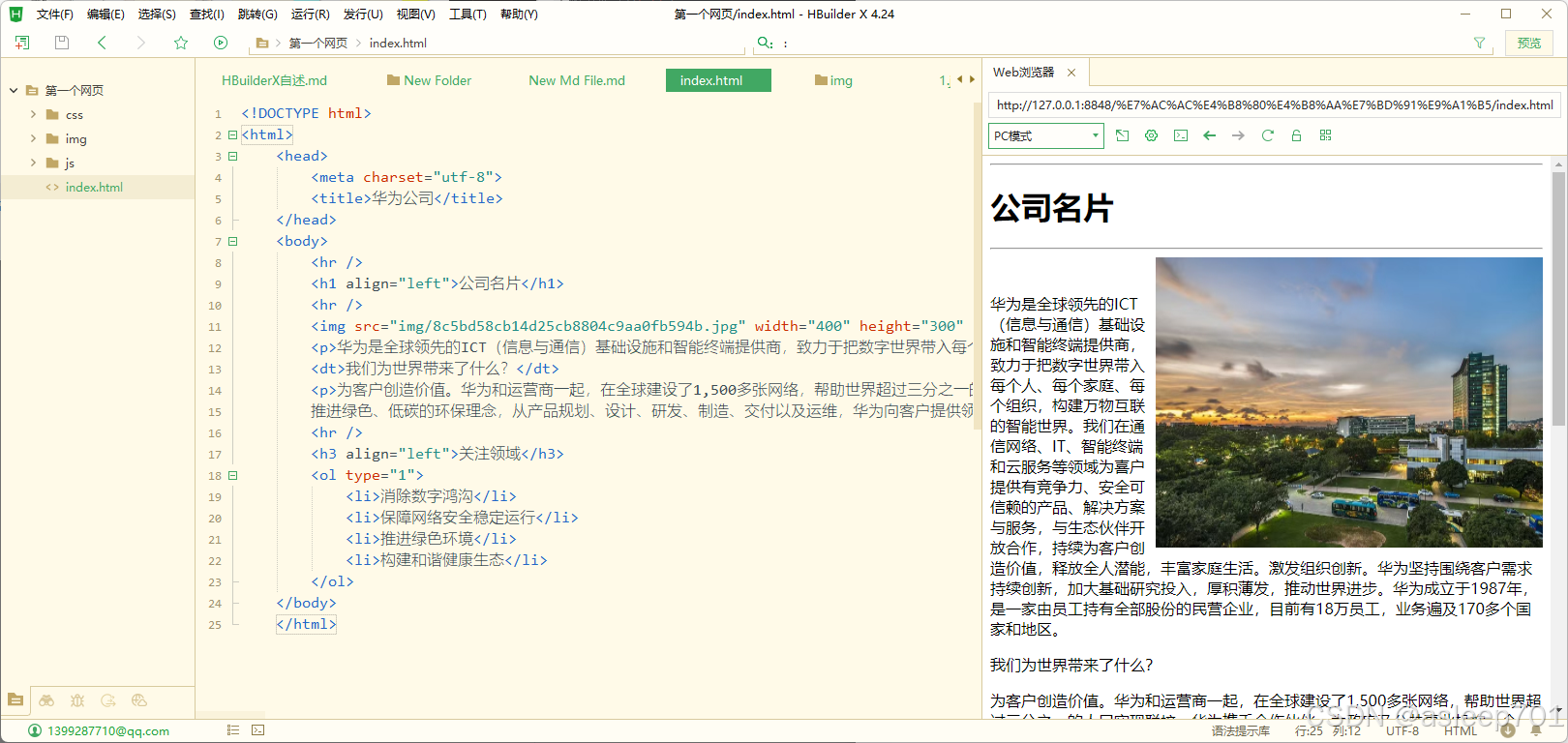Image resolution: width=1568 pixels, height=743 pixels.
Task: Switch to the New Md File.md tab
Action: point(577,80)
